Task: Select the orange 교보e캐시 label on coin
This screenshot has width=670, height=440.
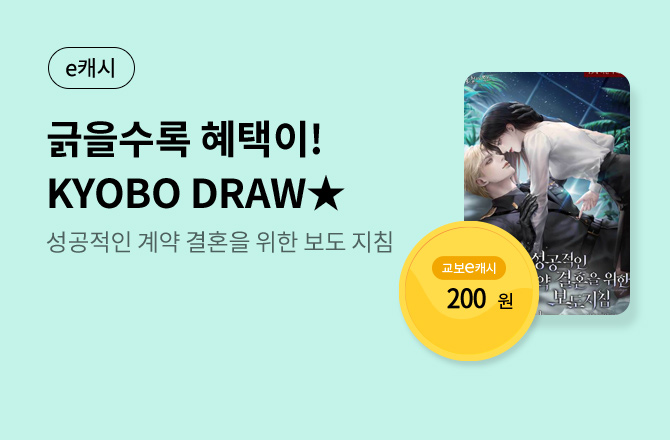Action: pyautogui.click(x=469, y=268)
